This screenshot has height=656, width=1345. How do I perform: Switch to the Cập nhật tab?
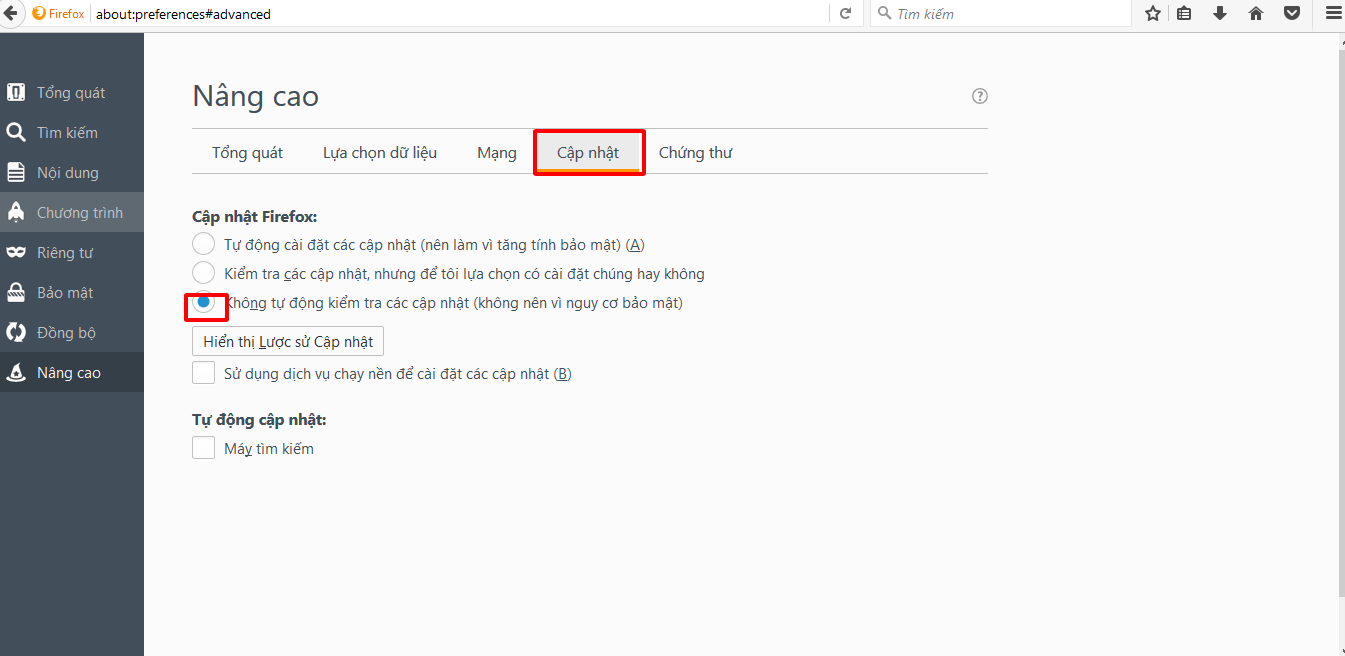588,153
